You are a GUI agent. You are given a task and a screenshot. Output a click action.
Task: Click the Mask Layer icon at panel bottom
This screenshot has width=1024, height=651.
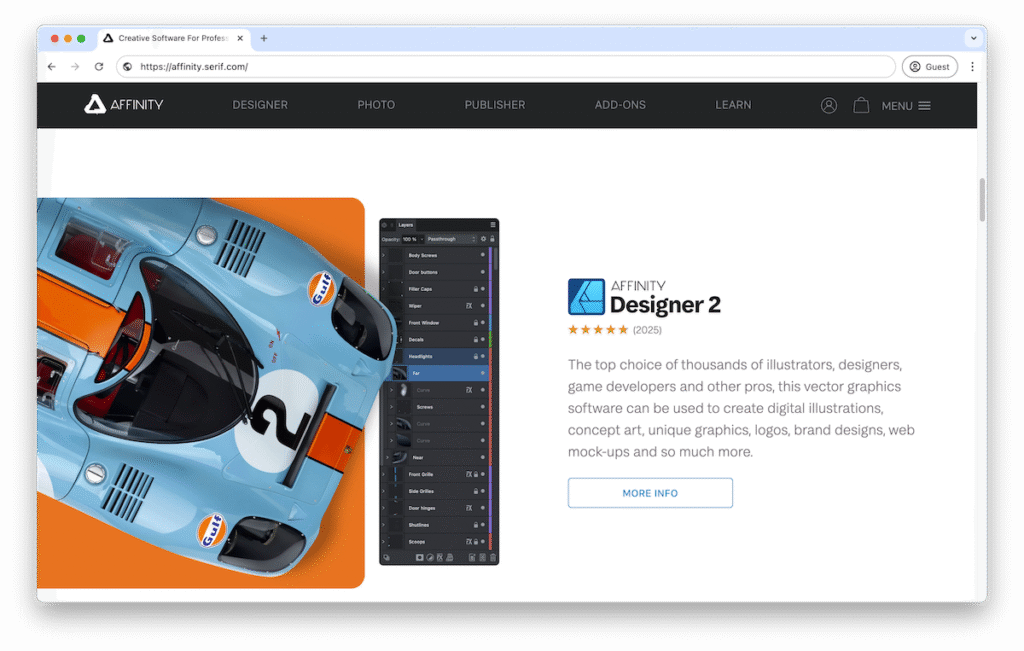(x=419, y=558)
